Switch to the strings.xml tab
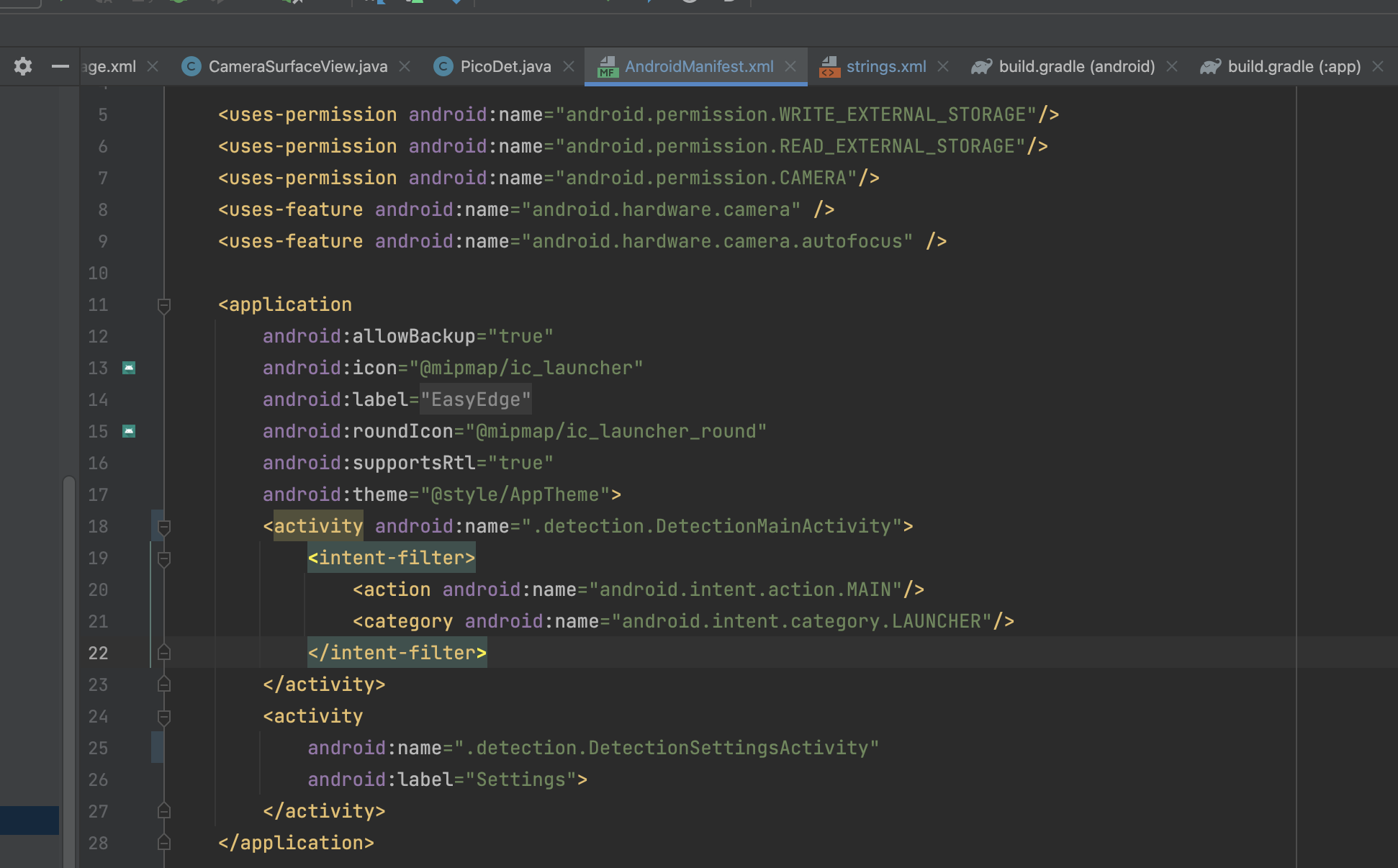The height and width of the screenshot is (868, 1398). pos(885,66)
